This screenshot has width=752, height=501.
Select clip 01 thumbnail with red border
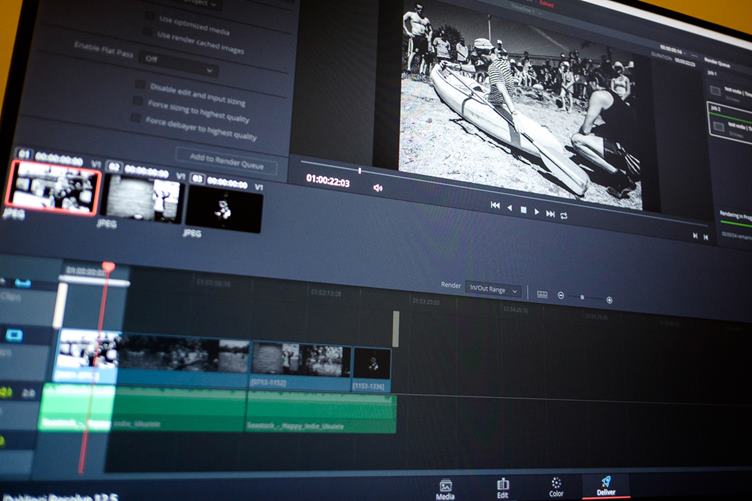point(53,187)
